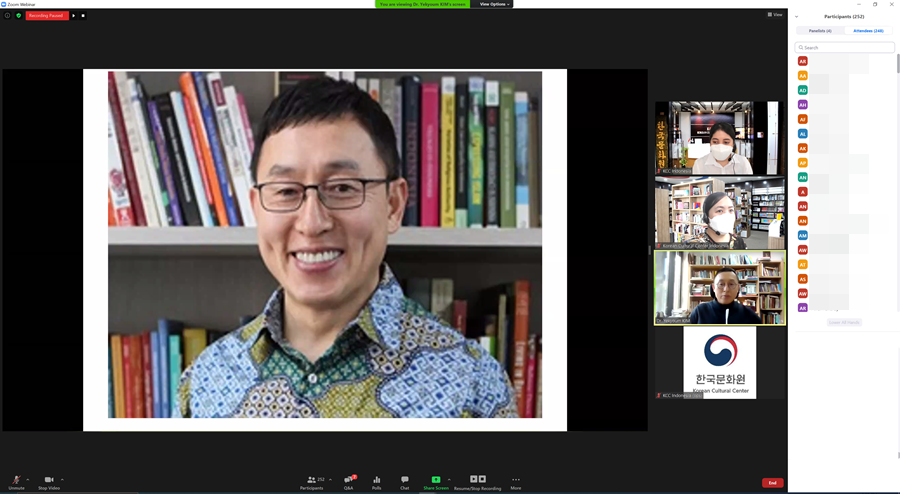Click the Recording Paused indicator

tap(47, 15)
